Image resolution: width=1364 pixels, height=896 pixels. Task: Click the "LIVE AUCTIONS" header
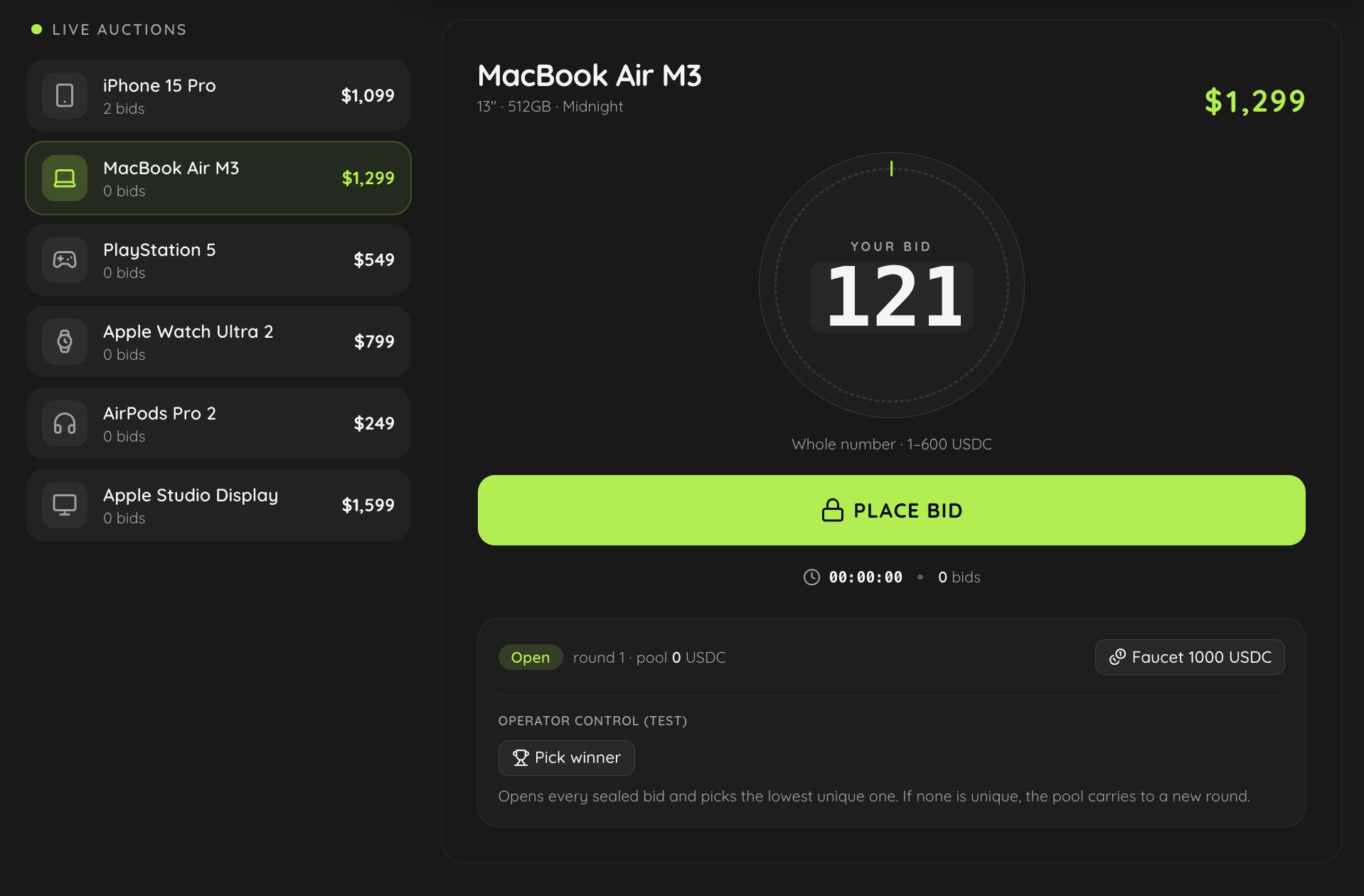(119, 29)
